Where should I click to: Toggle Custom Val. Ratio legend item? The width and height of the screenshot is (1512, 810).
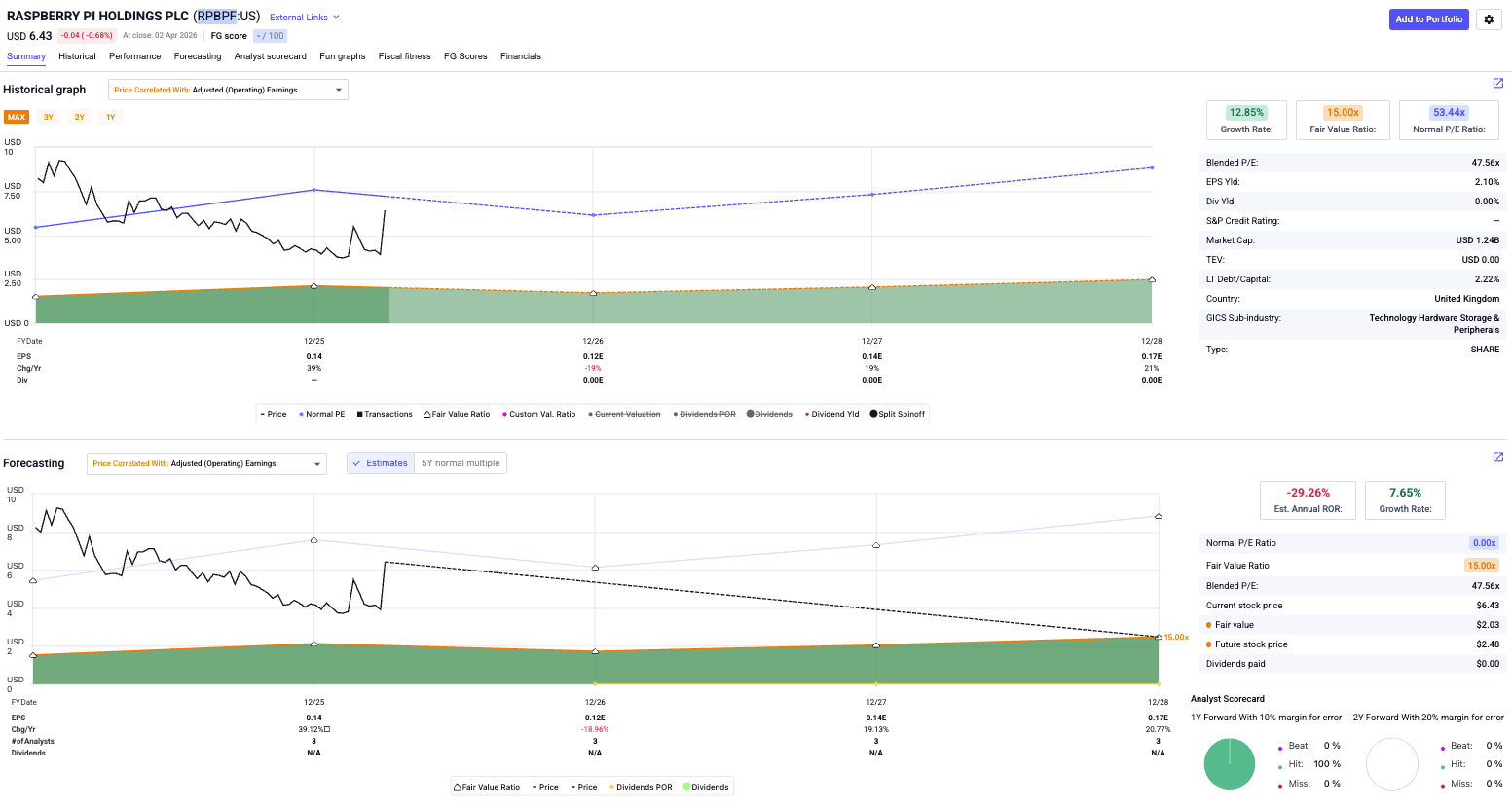pos(539,414)
